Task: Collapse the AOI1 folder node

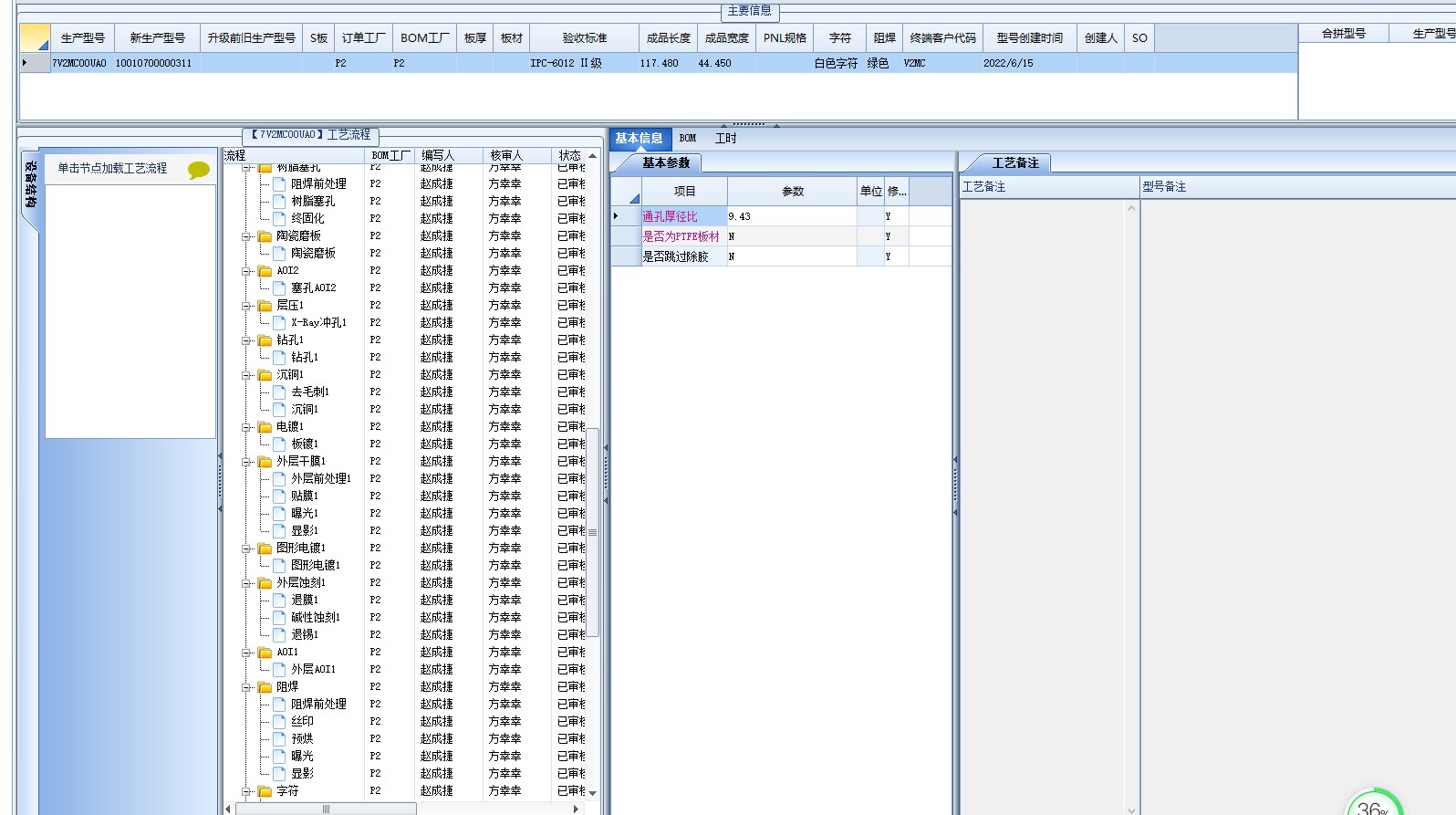Action: click(x=246, y=653)
